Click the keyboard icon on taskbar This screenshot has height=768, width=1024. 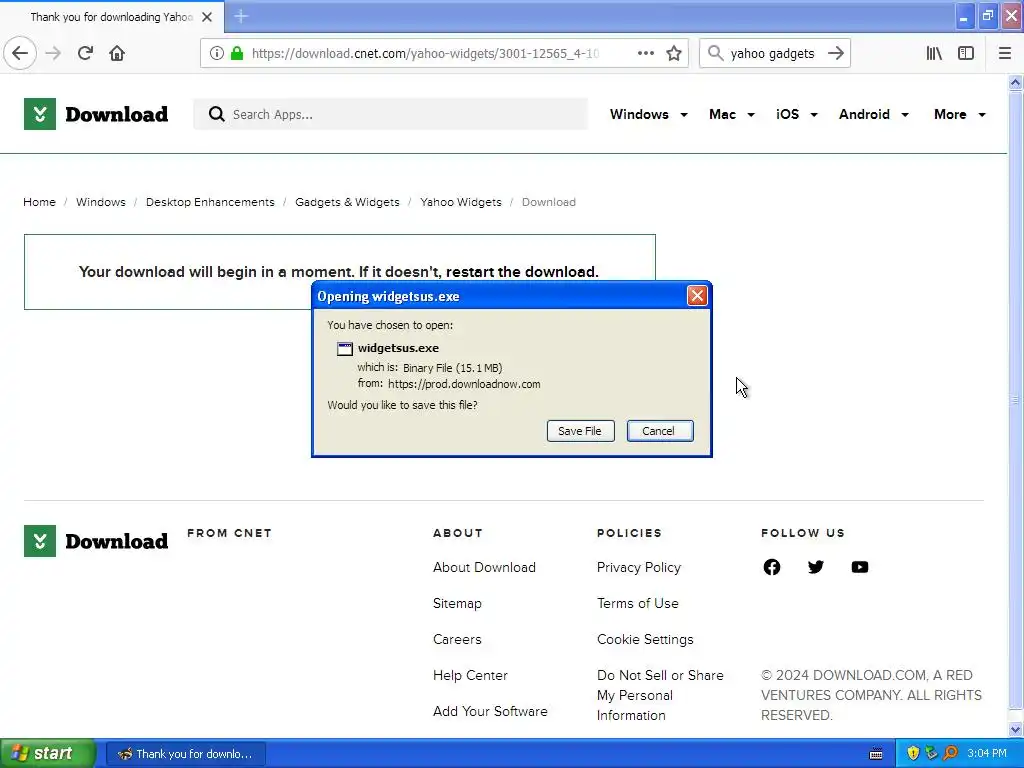[876, 754]
